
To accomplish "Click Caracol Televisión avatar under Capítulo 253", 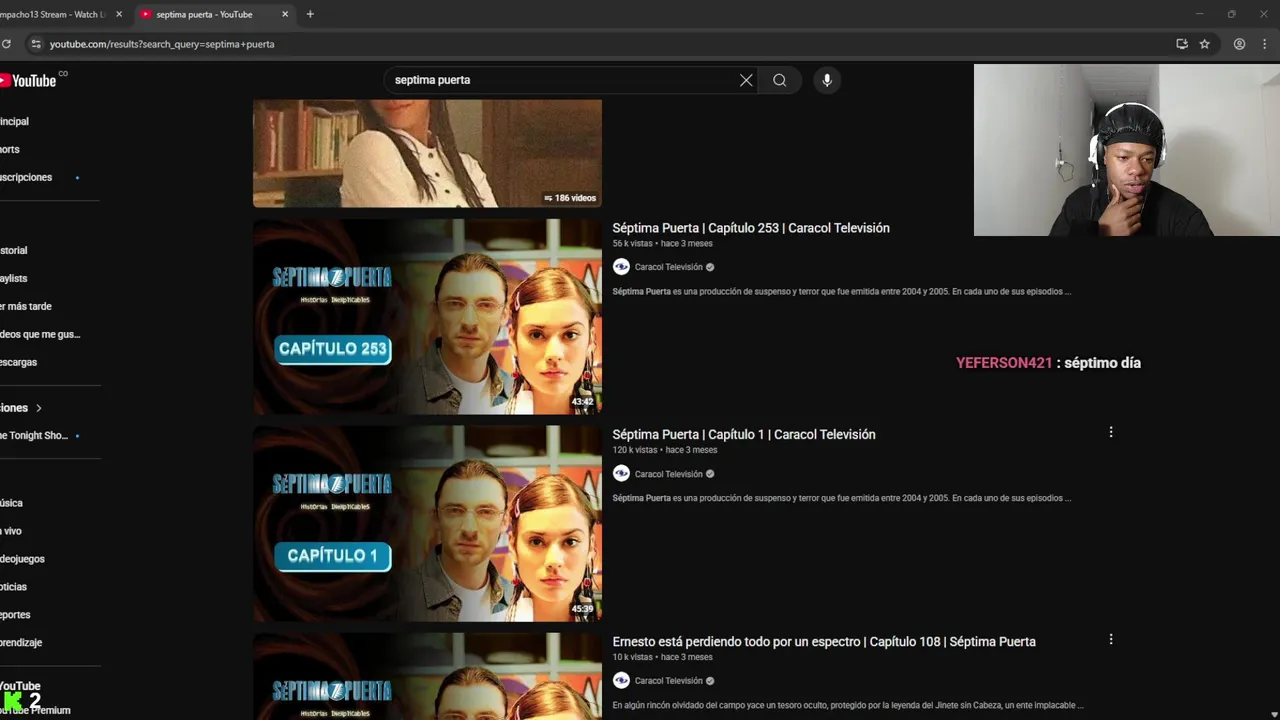I will tap(621, 267).
